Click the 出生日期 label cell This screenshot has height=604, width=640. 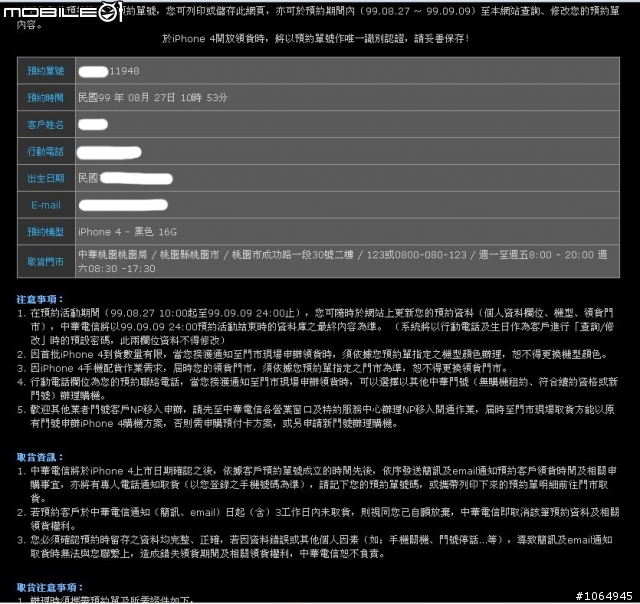46,178
